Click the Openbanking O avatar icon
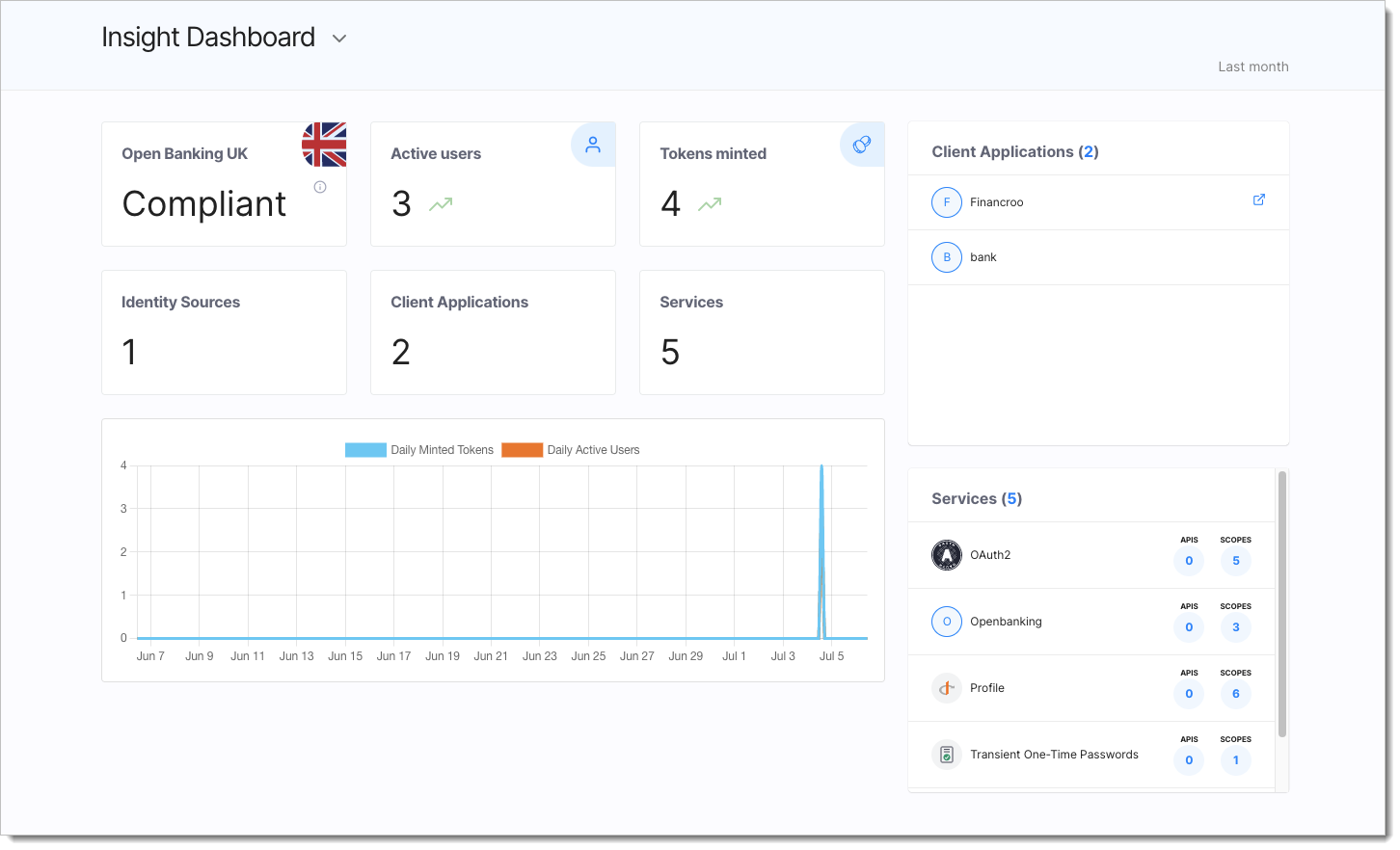This screenshot has width=1400, height=850. coord(947,622)
